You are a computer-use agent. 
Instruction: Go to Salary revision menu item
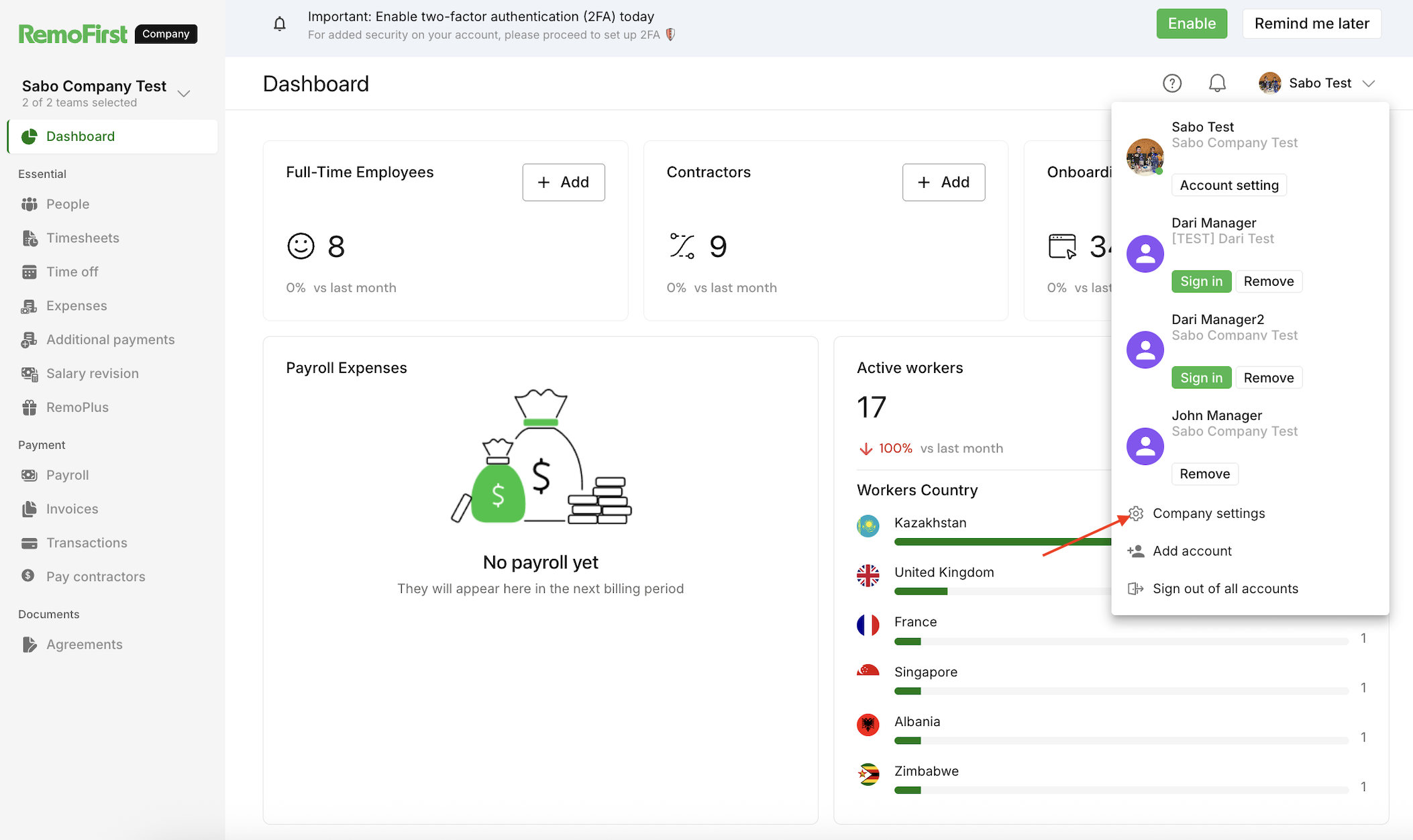92,374
